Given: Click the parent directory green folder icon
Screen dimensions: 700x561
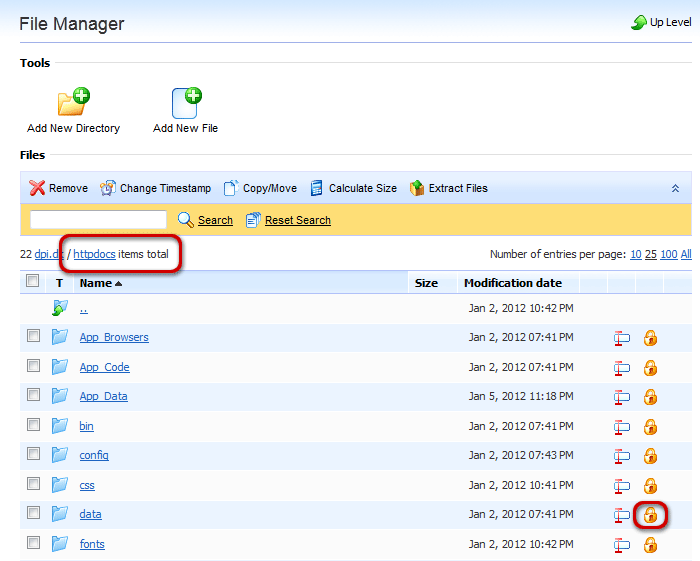Looking at the screenshot, I should 59,308.
